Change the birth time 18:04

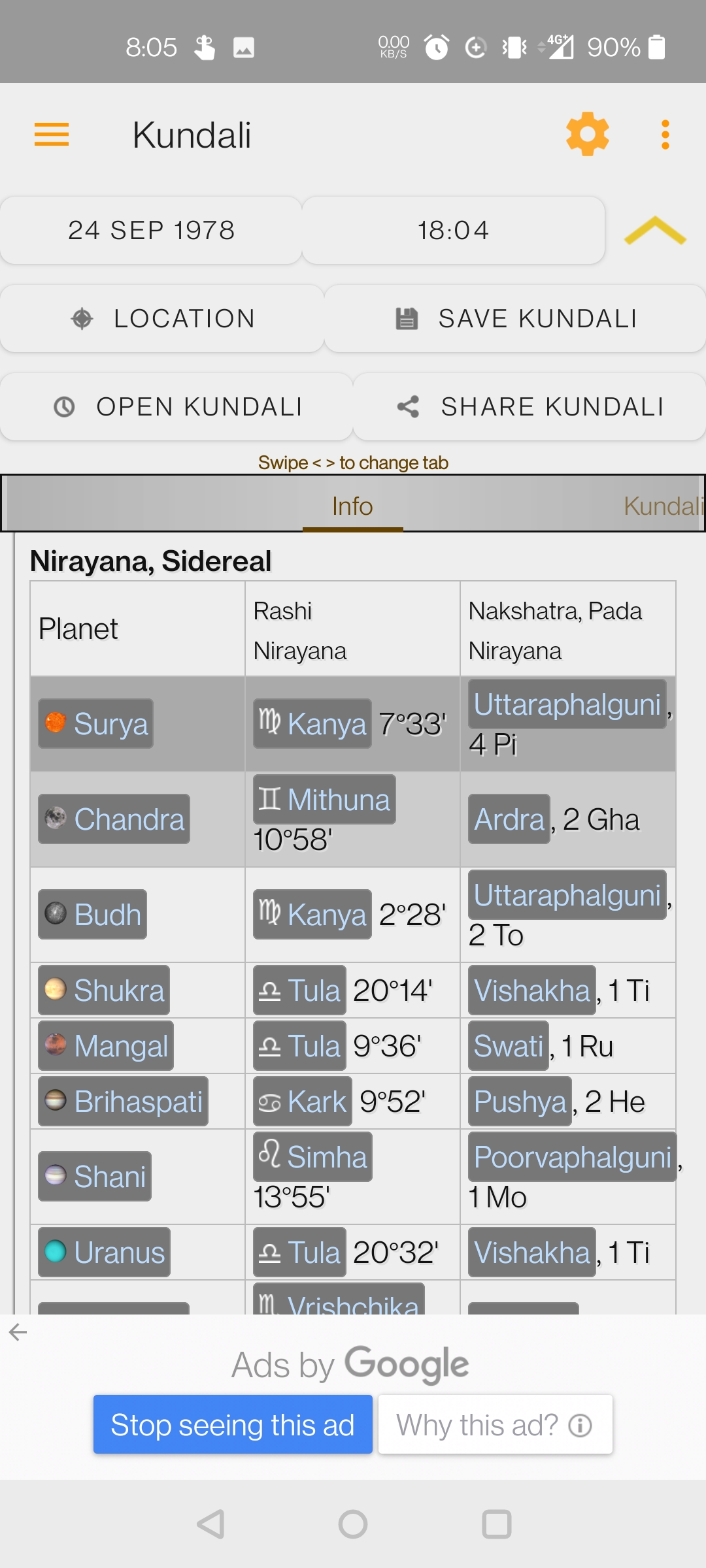[x=453, y=231]
